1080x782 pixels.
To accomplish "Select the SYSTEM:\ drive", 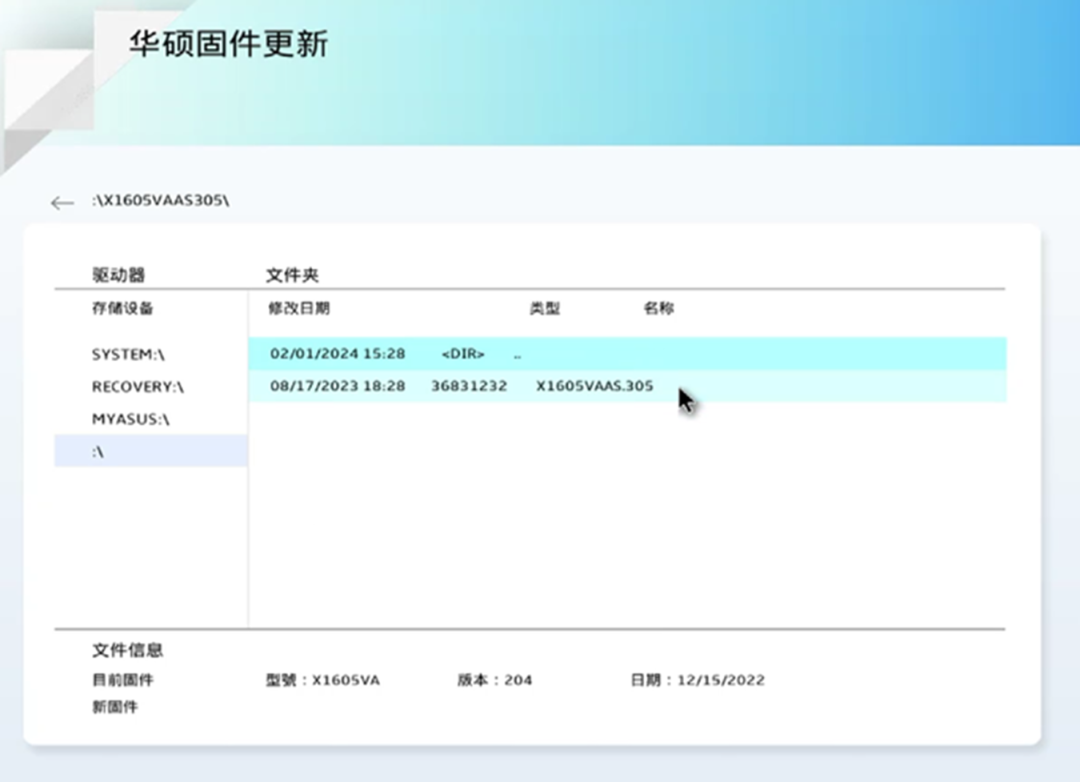I will pyautogui.click(x=128, y=354).
